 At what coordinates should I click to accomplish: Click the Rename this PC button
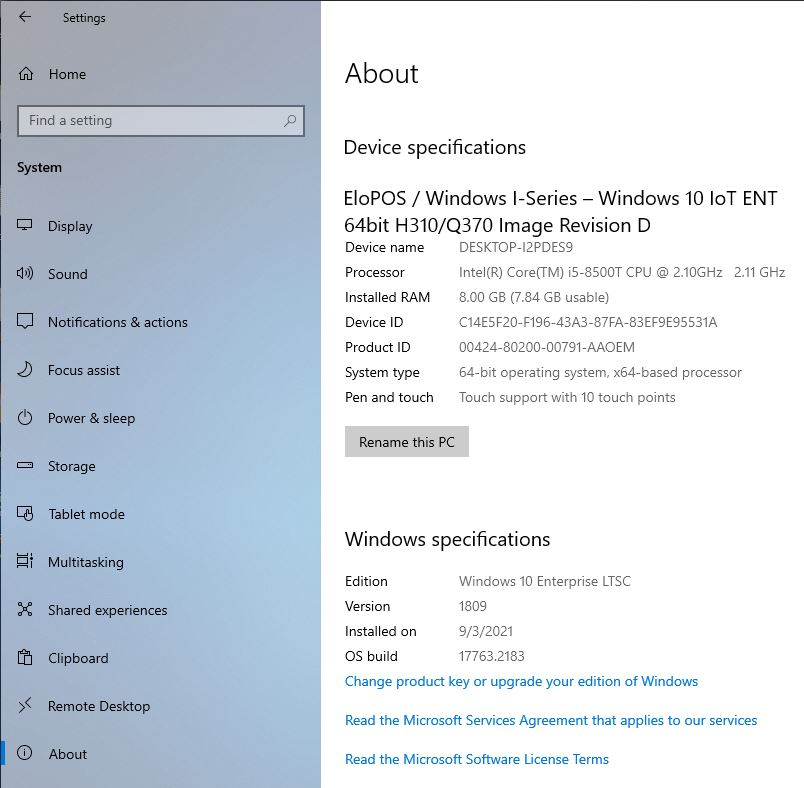coord(407,441)
